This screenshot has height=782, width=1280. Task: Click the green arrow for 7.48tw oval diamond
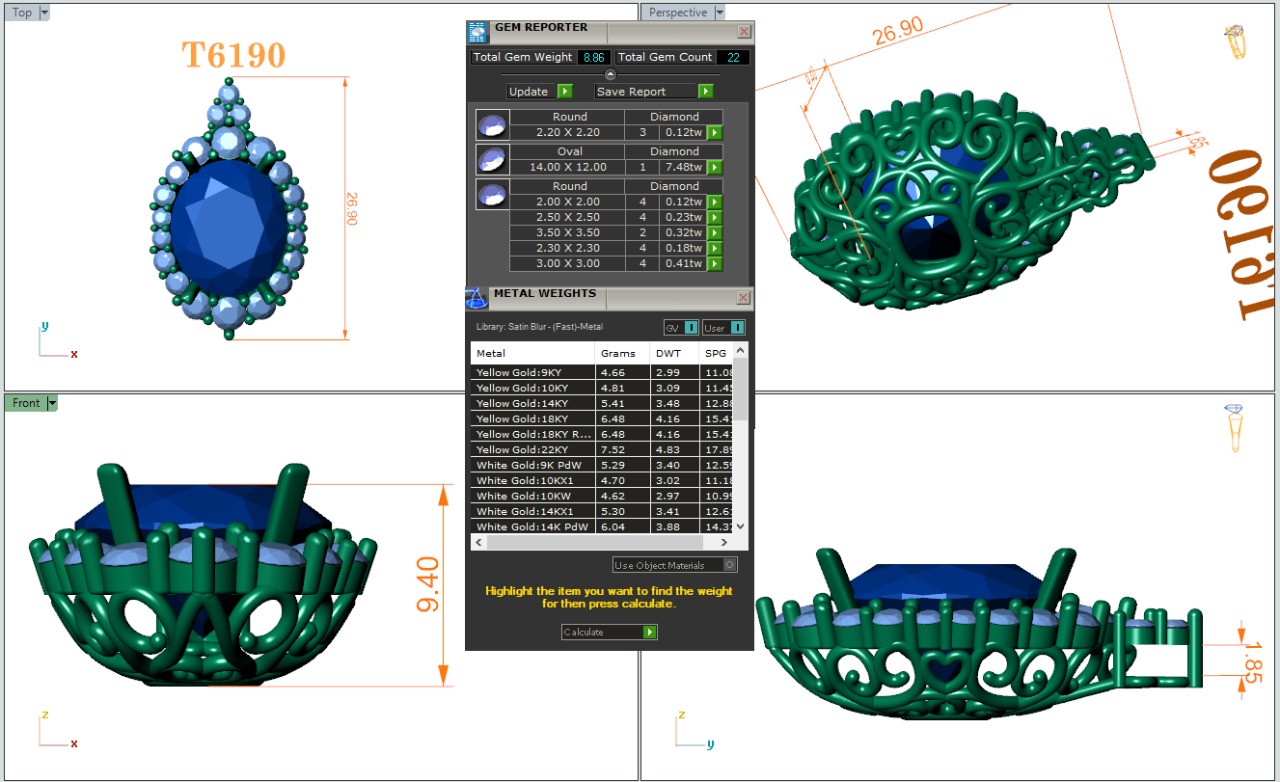(714, 167)
